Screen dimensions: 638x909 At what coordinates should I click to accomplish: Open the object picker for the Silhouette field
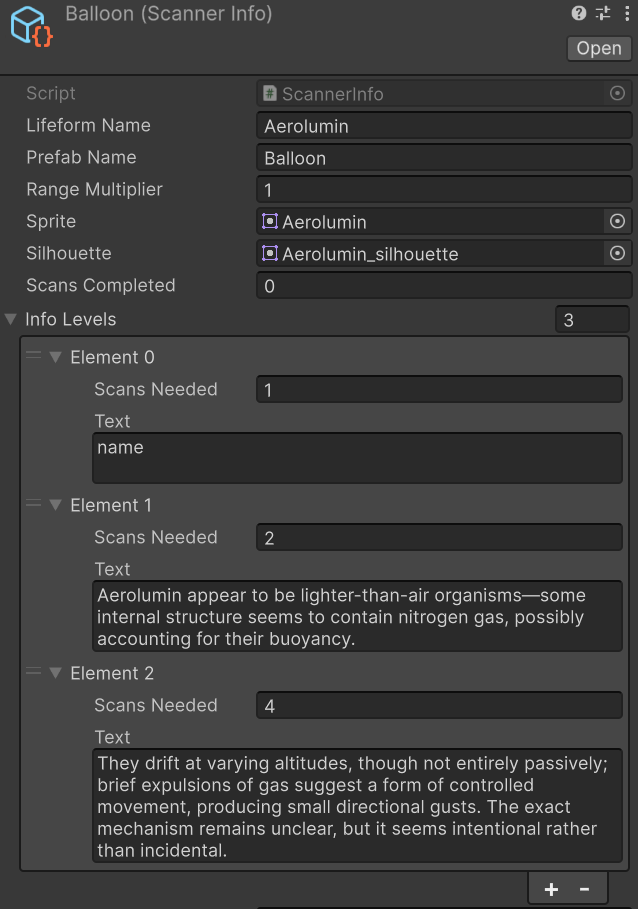pos(618,253)
